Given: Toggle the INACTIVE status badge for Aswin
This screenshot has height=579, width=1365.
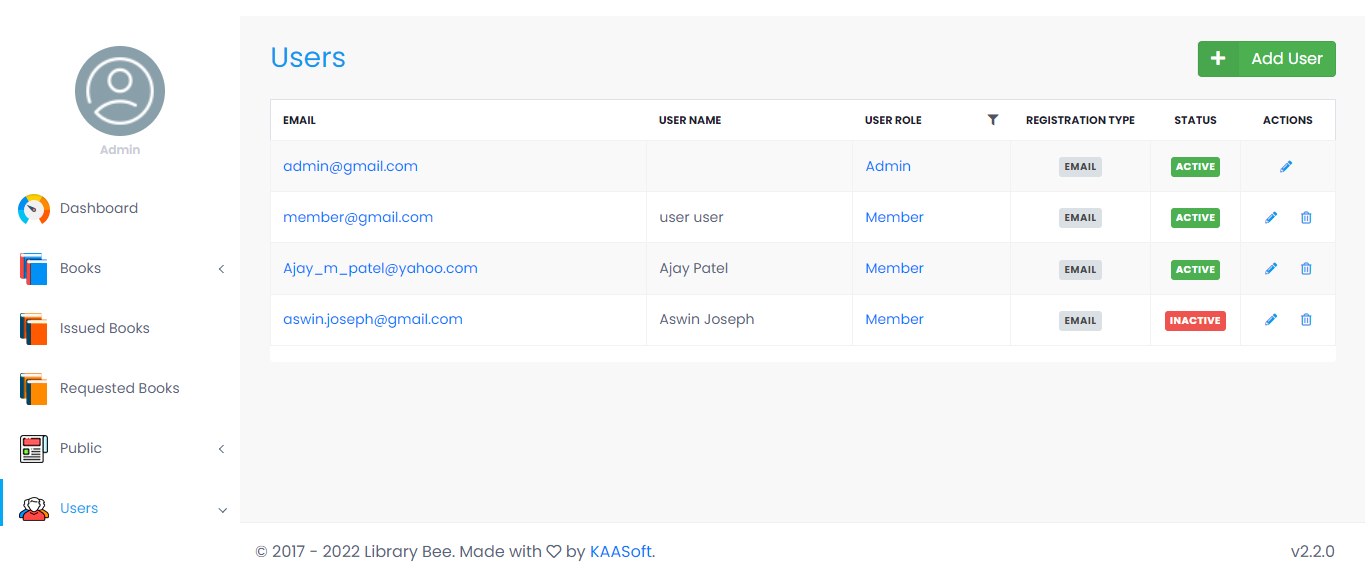Looking at the screenshot, I should click(1195, 321).
